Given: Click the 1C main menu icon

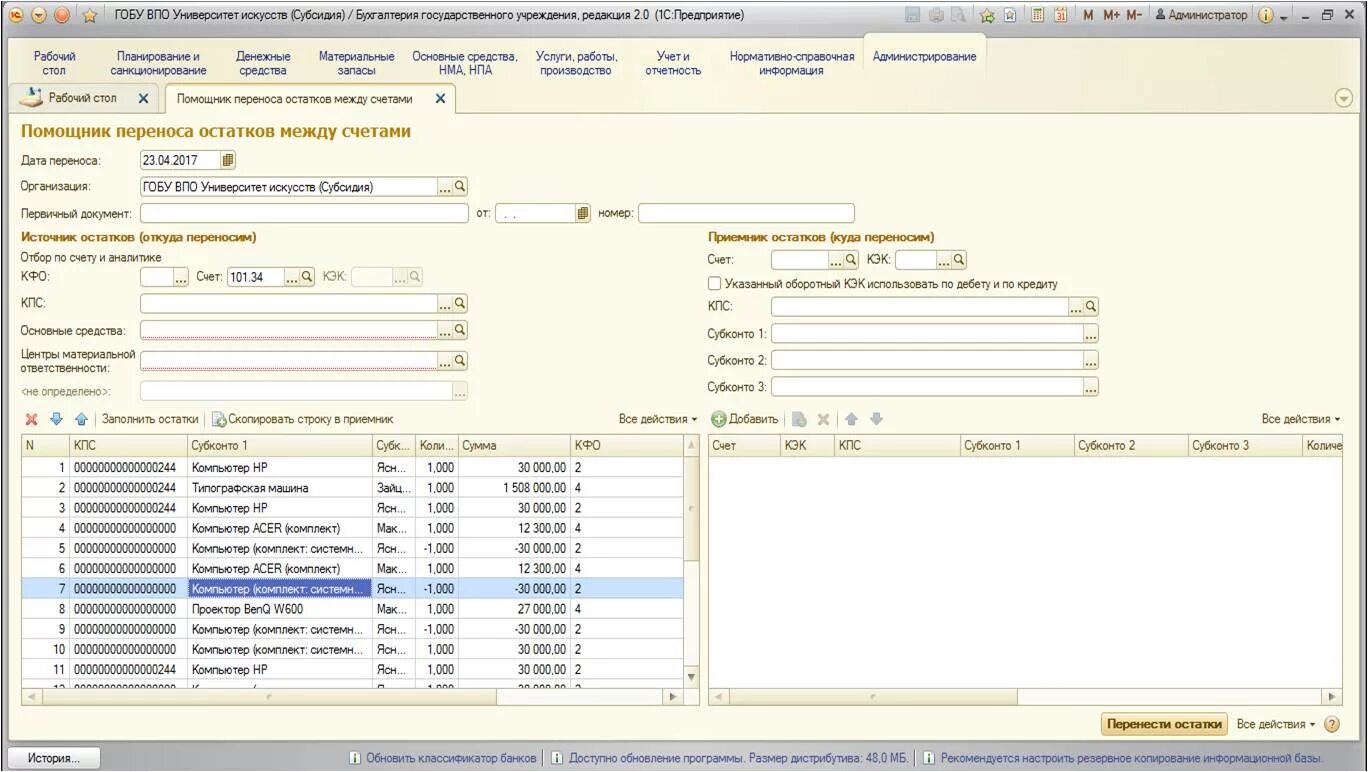Looking at the screenshot, I should coord(16,15).
